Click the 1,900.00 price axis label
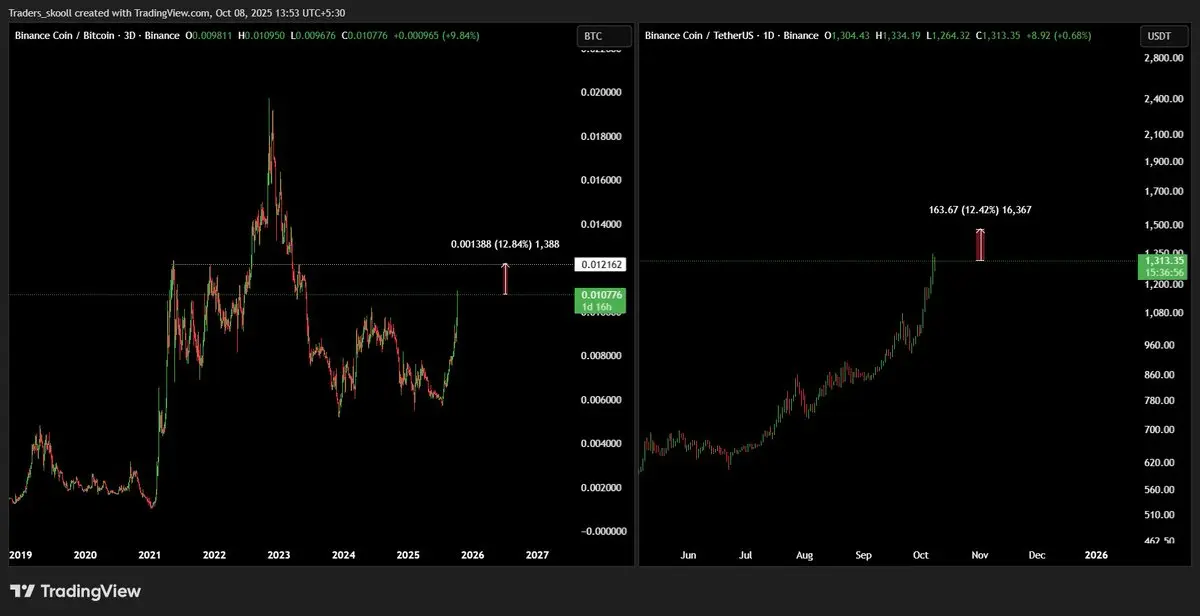Screen dimensions: 1200x616 tap(1163, 162)
